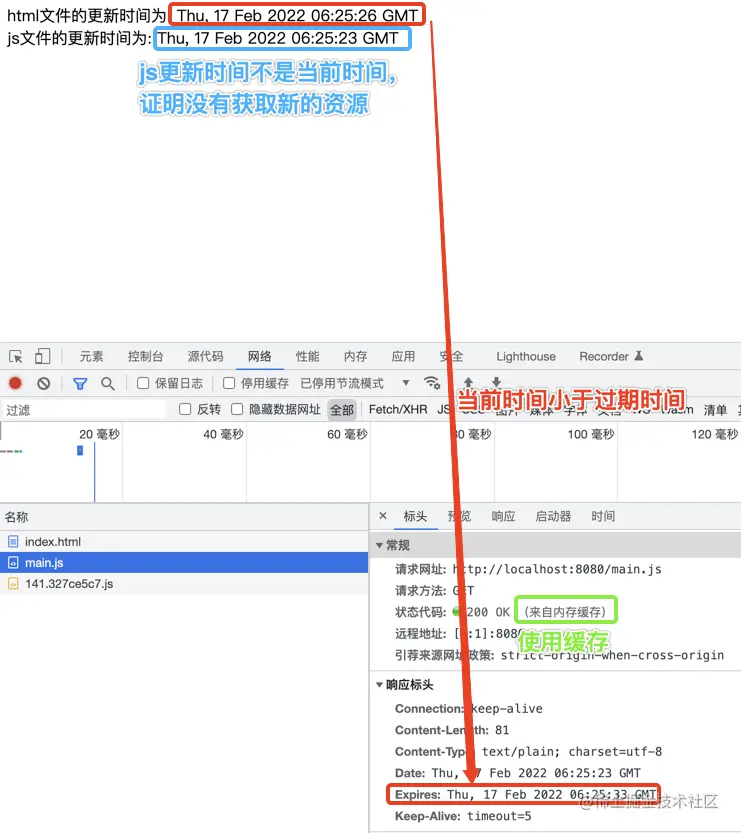Open the 内存 tab
Image resolution: width=741 pixels, height=833 pixels.
(355, 356)
